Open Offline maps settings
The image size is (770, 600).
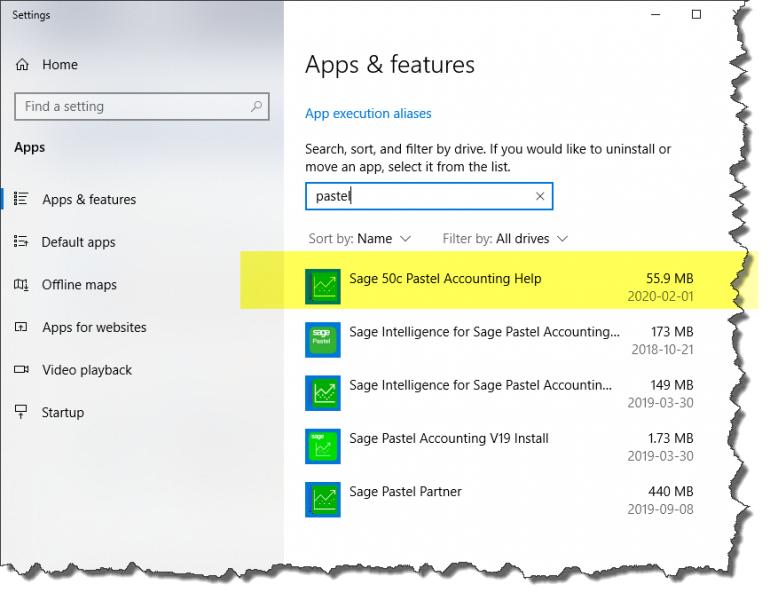tap(79, 285)
